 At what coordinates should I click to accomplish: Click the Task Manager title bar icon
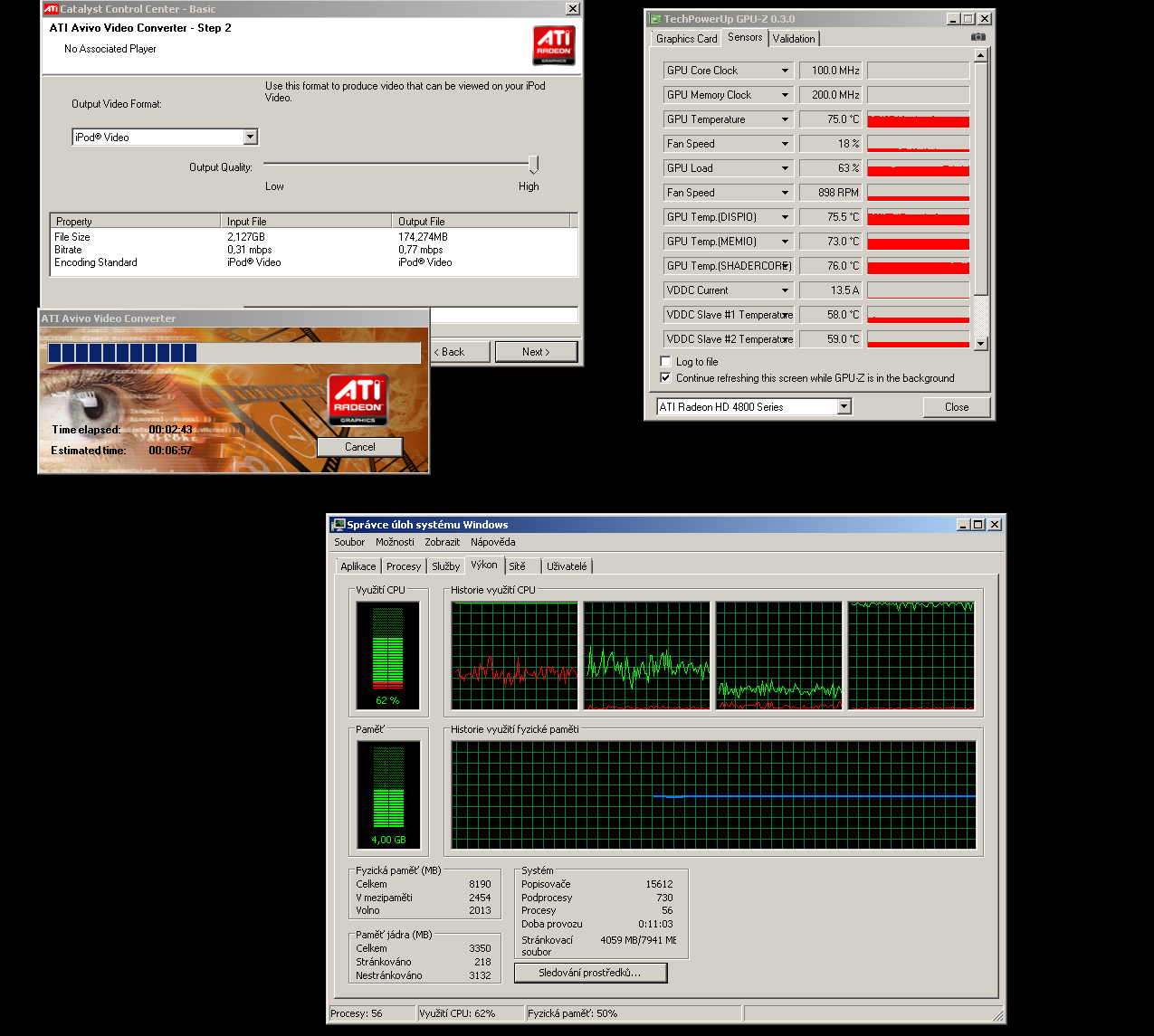tap(339, 524)
